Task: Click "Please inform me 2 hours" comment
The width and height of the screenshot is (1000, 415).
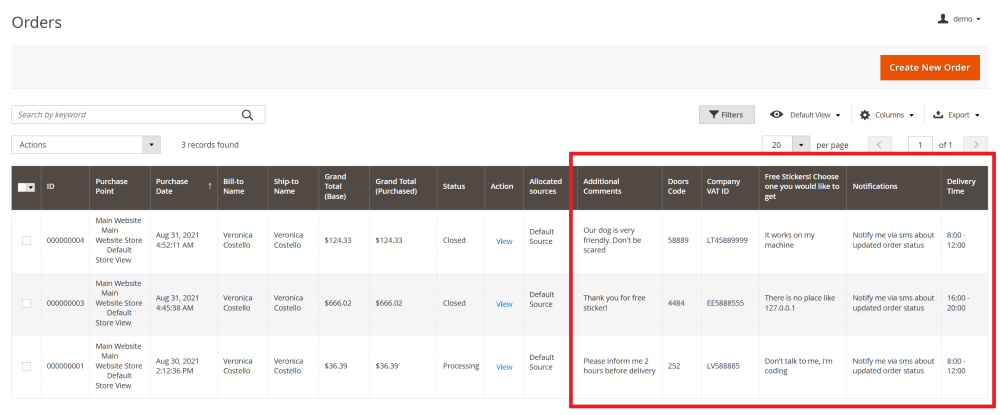Action: 619,367
